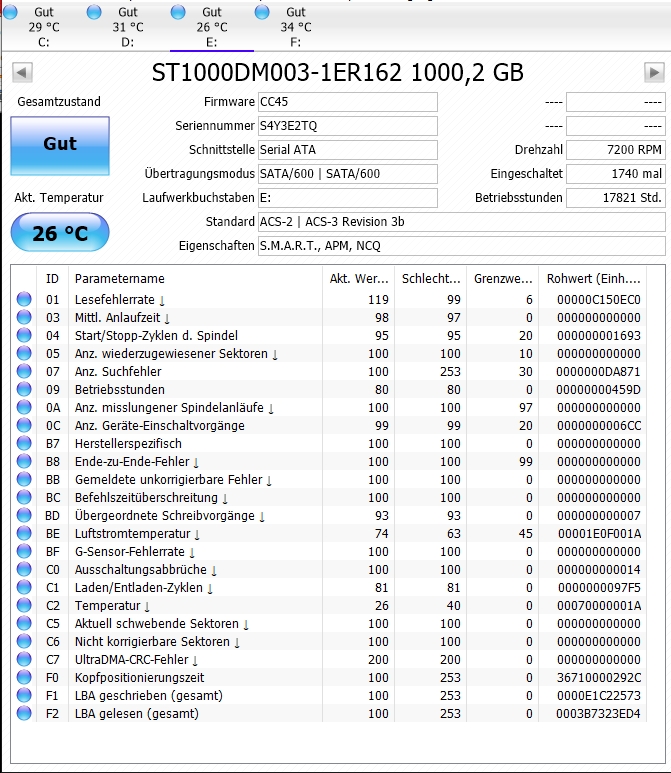Click the blue status orb for drive E:
Viewport: 671px width, 773px height.
[x=178, y=12]
